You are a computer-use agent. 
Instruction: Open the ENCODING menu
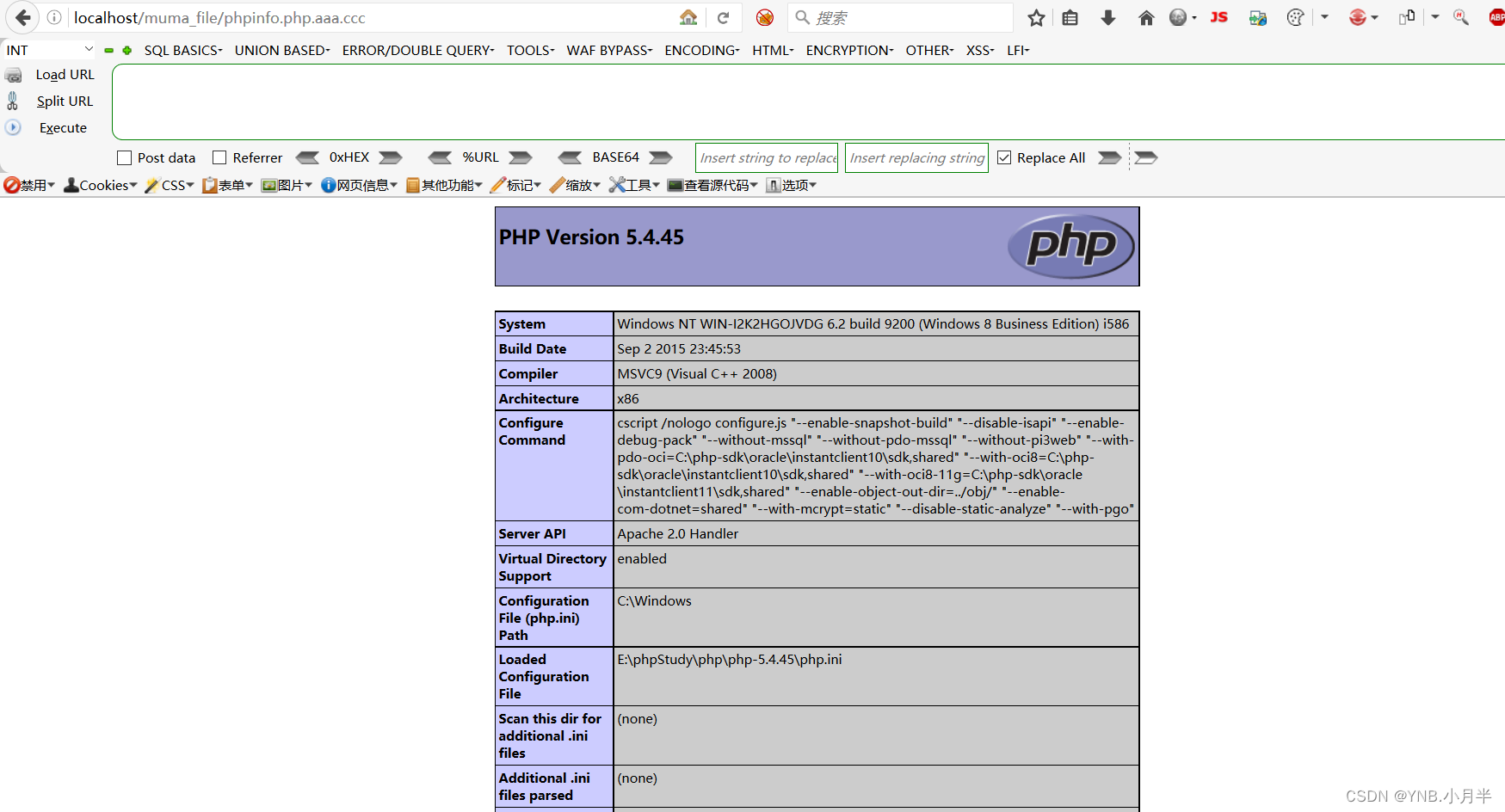pos(702,51)
